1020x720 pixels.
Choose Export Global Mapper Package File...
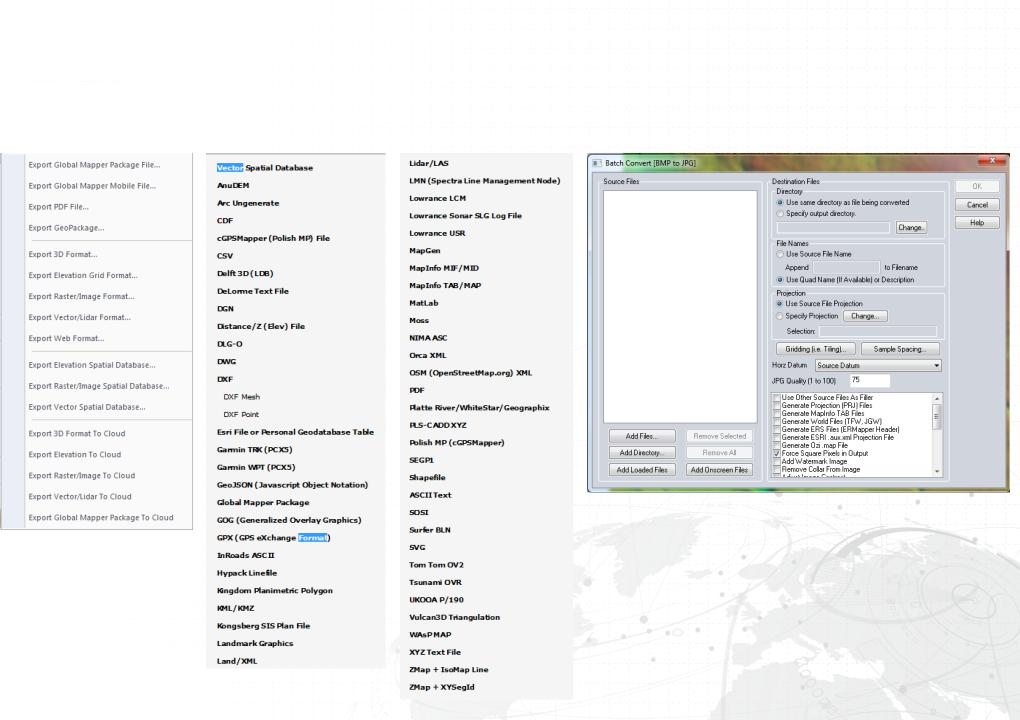(x=94, y=165)
